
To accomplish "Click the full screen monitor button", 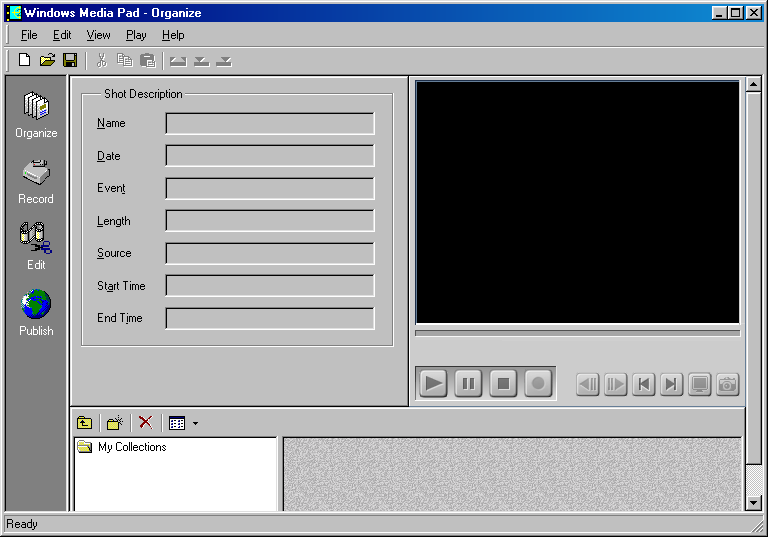I will 699,385.
